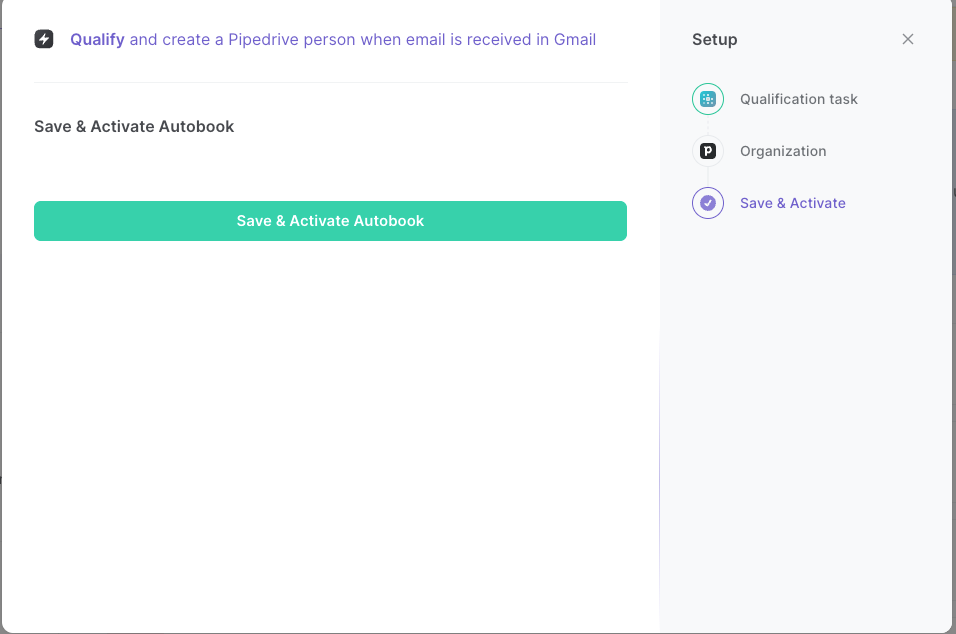Select the Pipedrive Organization step icon

[x=707, y=151]
